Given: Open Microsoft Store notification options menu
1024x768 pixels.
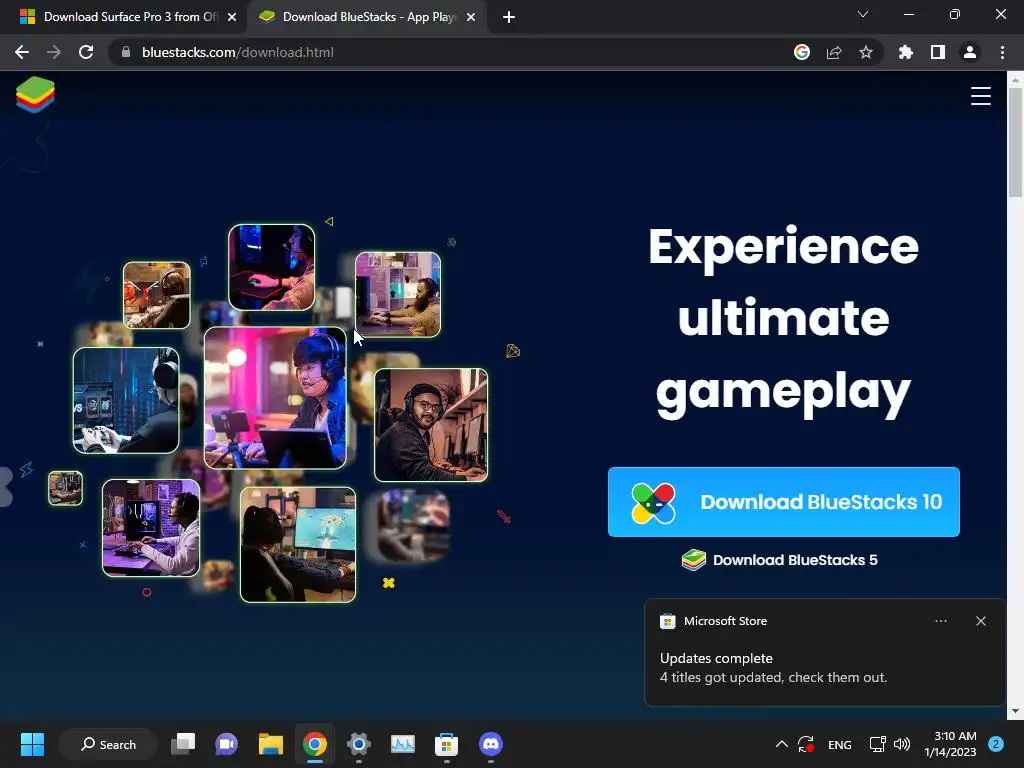Looking at the screenshot, I should coord(940,621).
